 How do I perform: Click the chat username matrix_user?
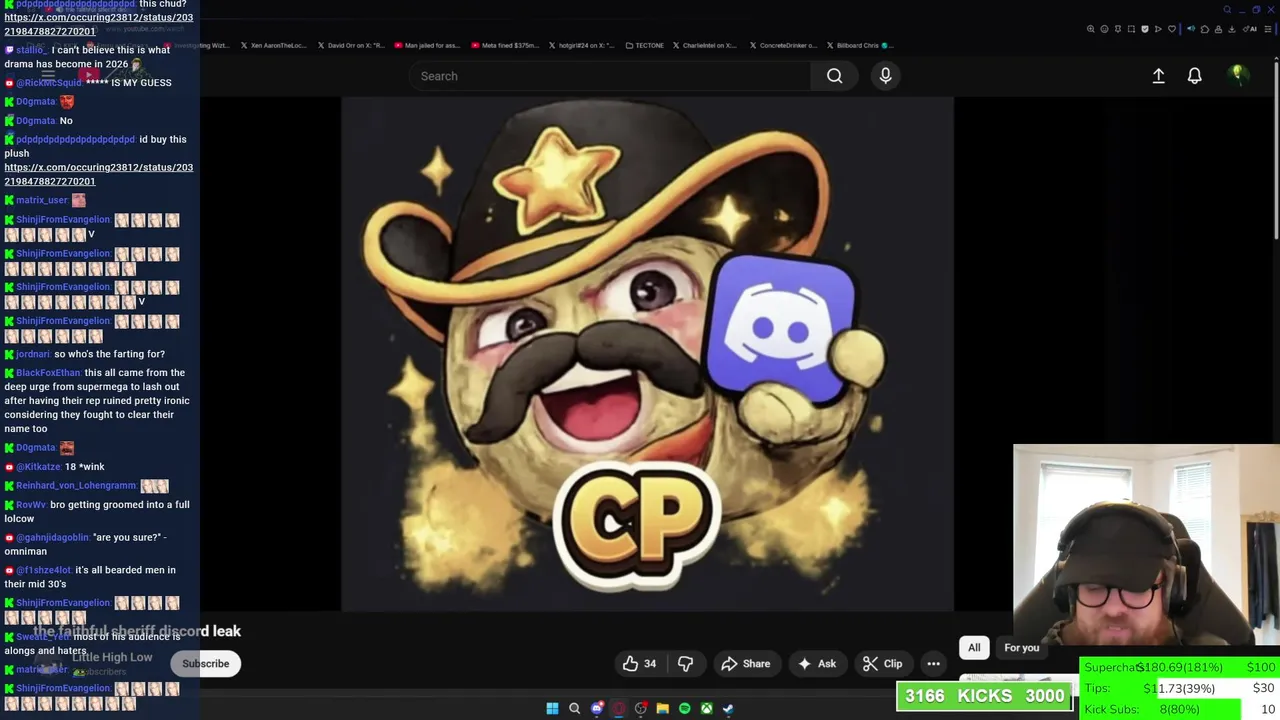[x=42, y=200]
